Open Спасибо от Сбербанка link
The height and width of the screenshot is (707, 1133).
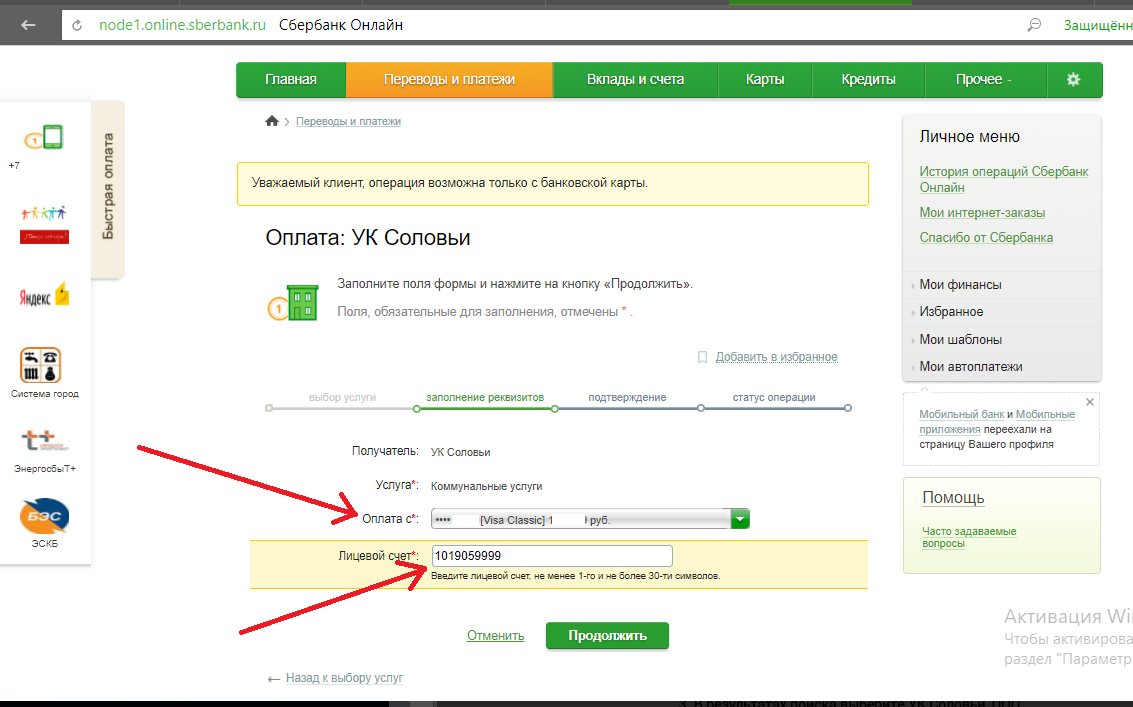point(986,237)
